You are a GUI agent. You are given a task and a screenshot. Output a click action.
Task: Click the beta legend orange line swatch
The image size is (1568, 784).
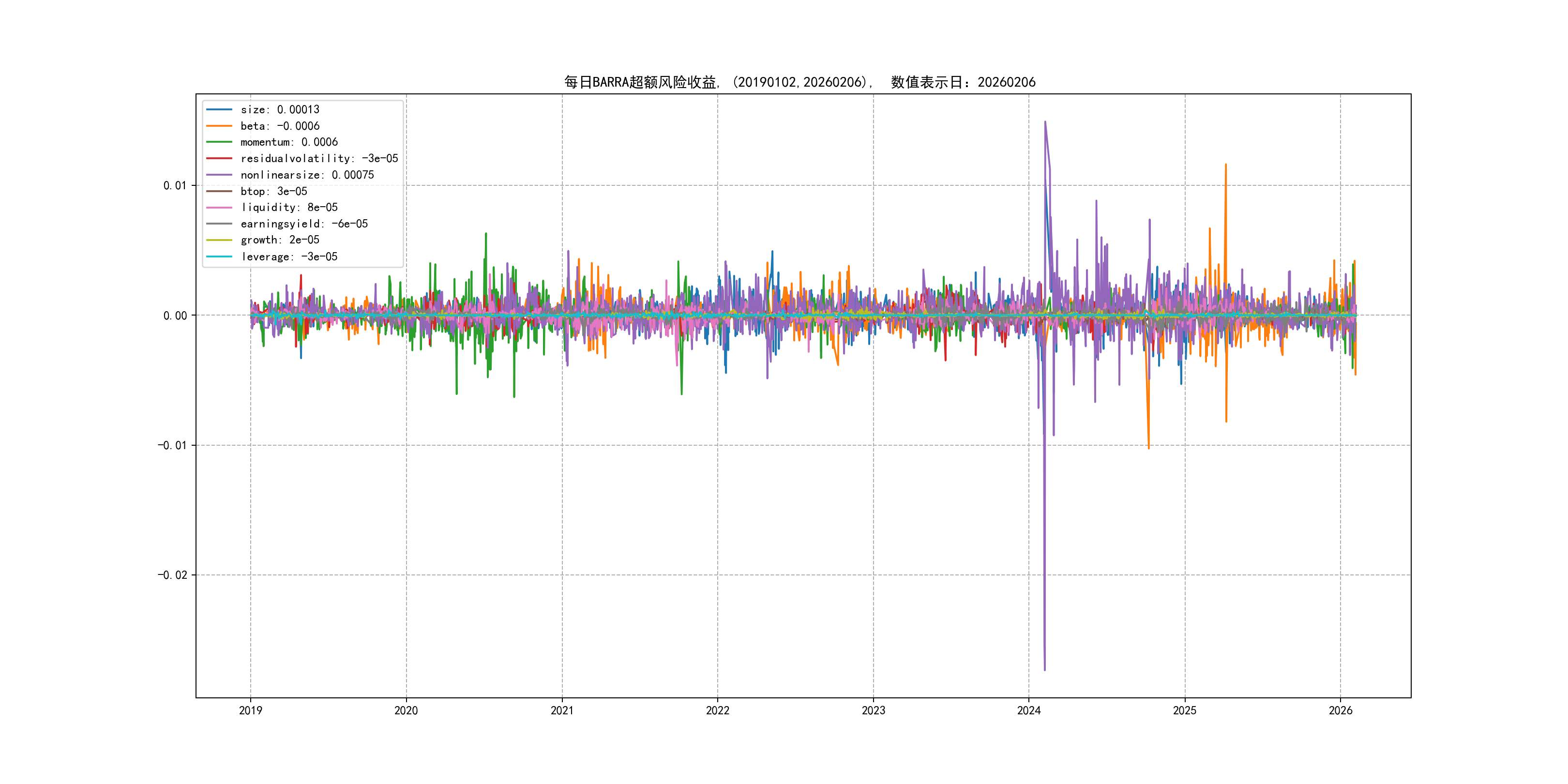219,126
